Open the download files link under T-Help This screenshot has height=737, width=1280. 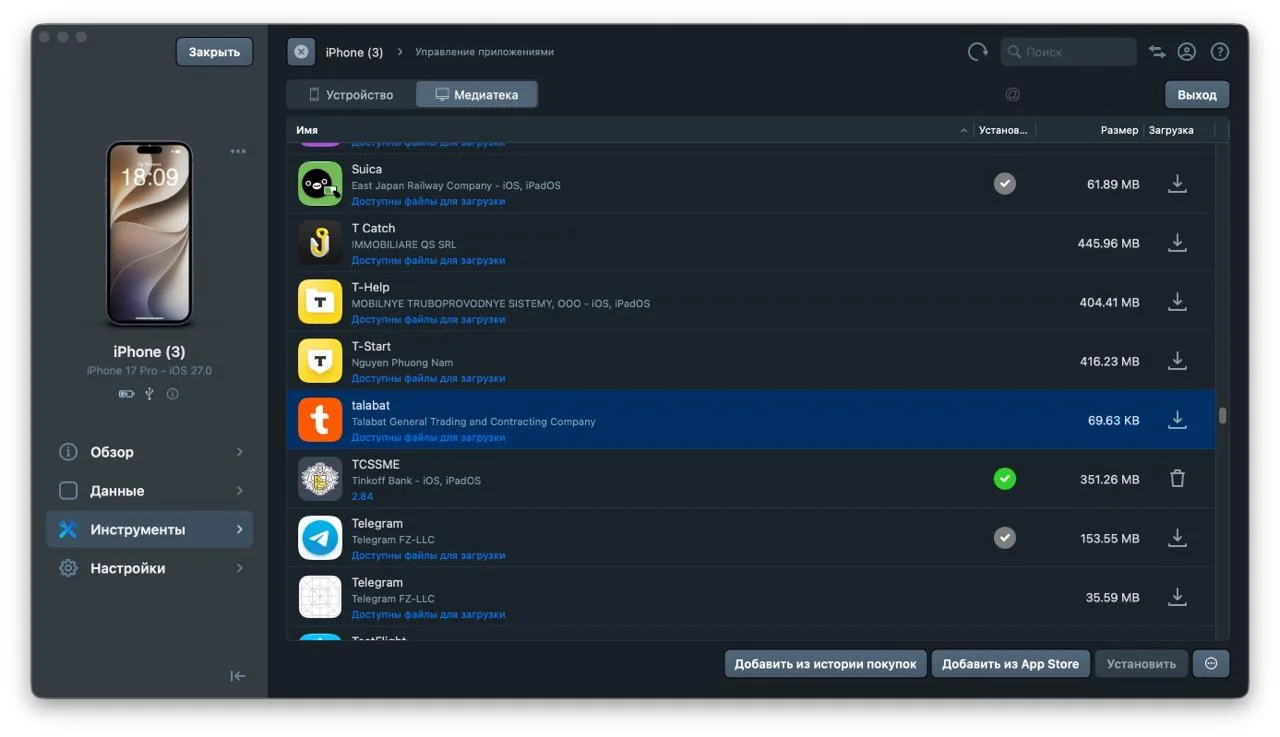(x=428, y=320)
